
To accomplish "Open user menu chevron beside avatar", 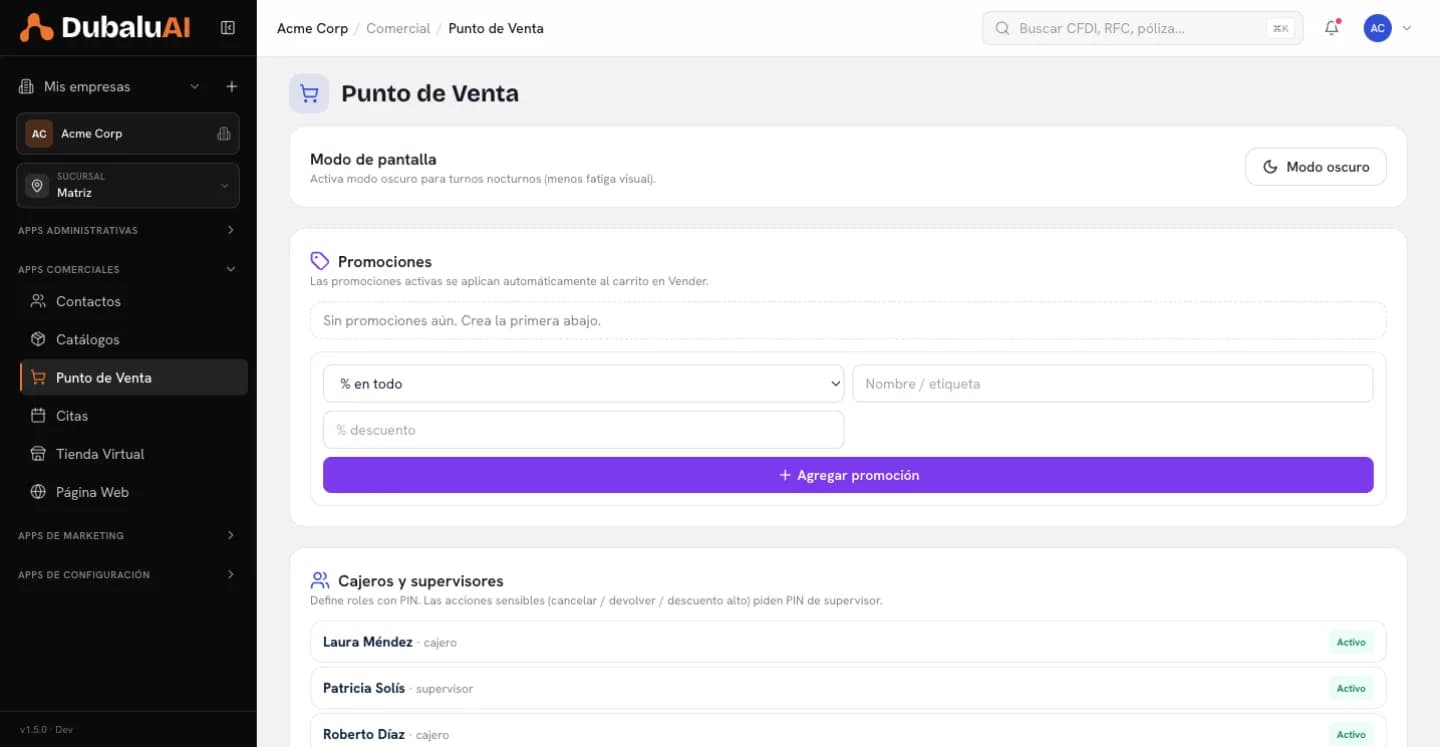I will (x=1407, y=28).
